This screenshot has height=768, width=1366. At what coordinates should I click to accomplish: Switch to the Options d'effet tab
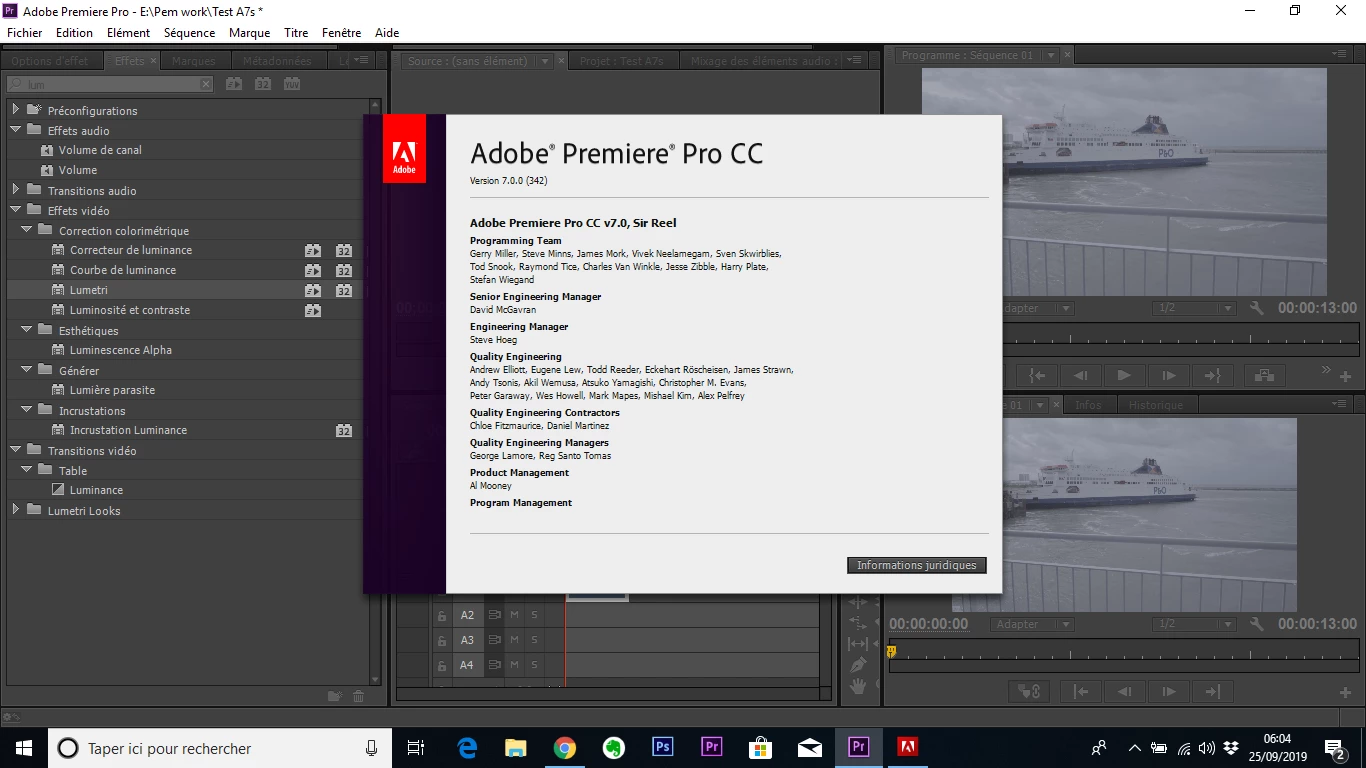[x=50, y=61]
